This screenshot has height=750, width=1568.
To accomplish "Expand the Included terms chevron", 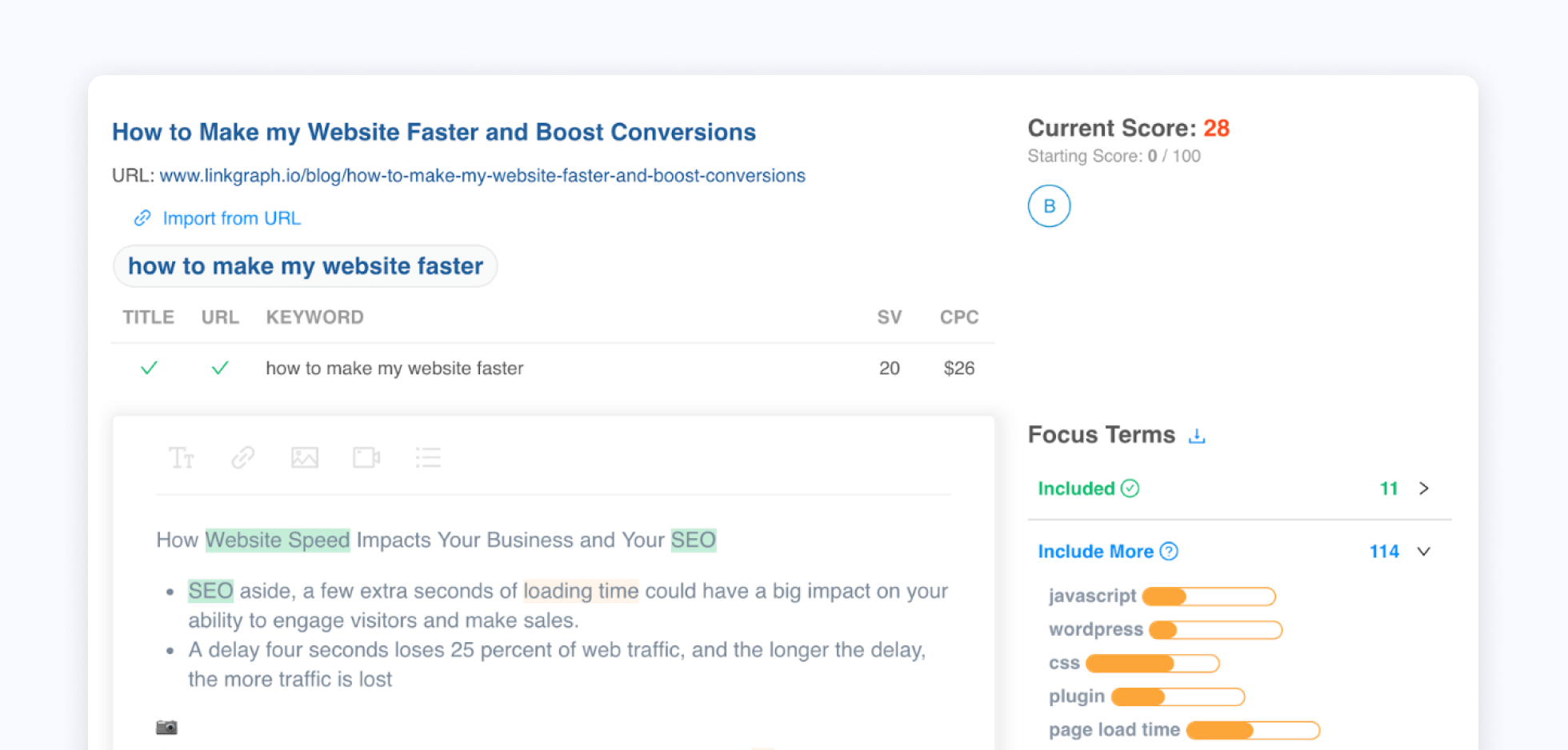I will pos(1424,489).
